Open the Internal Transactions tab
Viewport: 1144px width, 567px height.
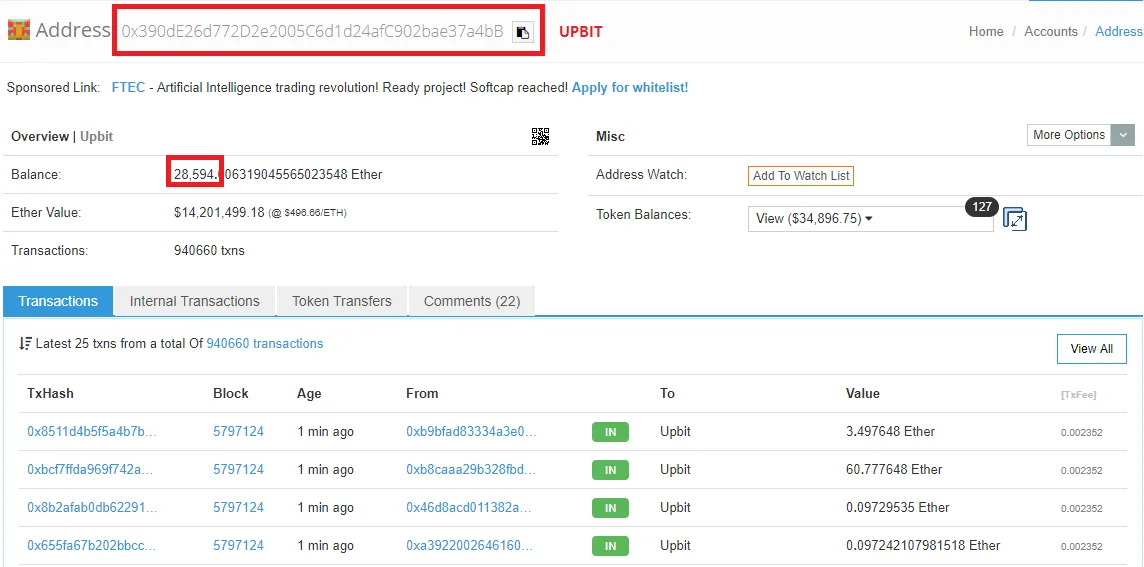tap(195, 301)
